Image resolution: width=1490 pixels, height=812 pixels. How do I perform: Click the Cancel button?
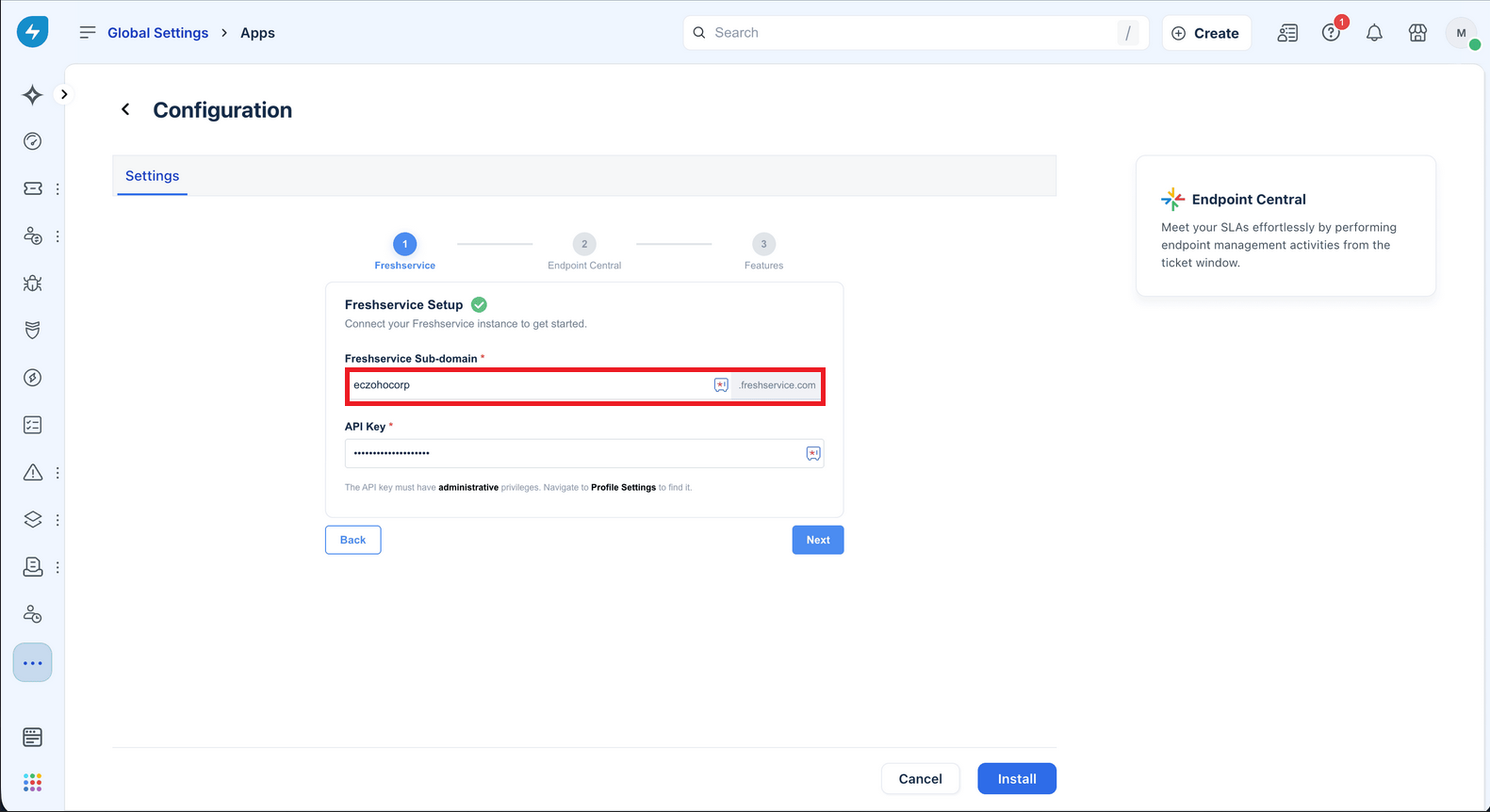pos(920,779)
